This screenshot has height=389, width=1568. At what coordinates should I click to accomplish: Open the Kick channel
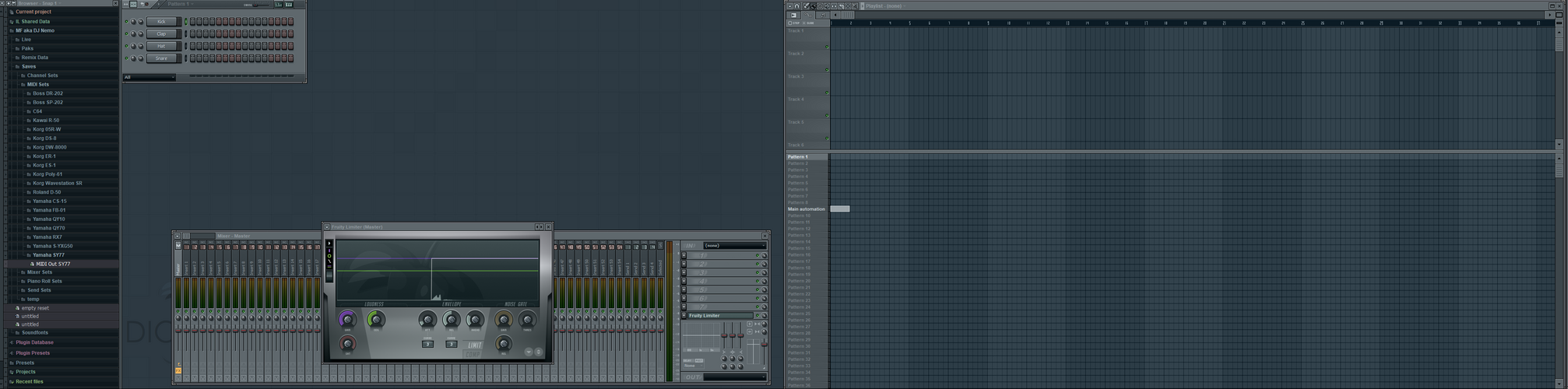(162, 22)
